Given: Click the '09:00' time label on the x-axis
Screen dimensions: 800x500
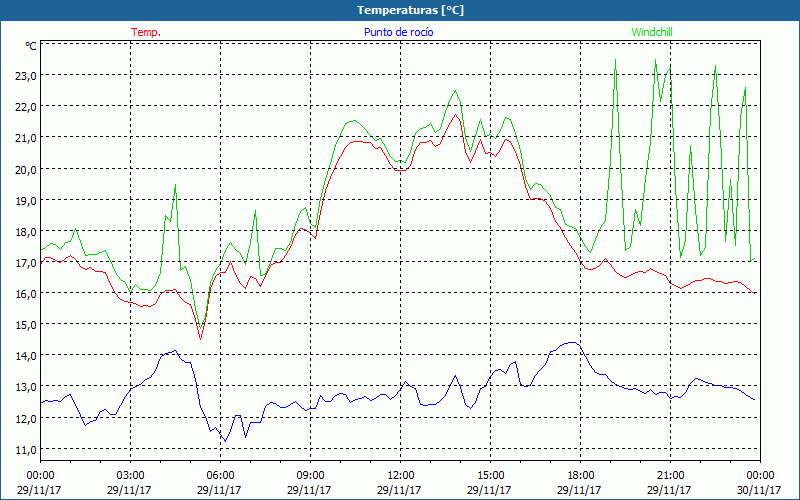Looking at the screenshot, I should 310,476.
